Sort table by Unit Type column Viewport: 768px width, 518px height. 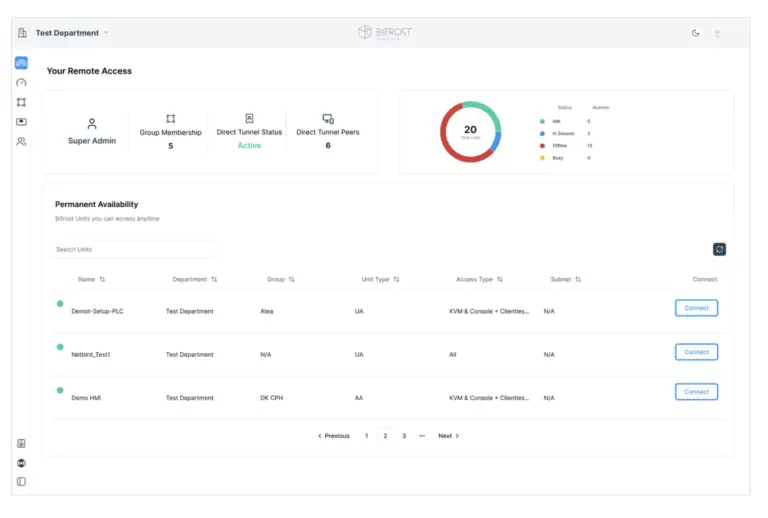(x=380, y=279)
